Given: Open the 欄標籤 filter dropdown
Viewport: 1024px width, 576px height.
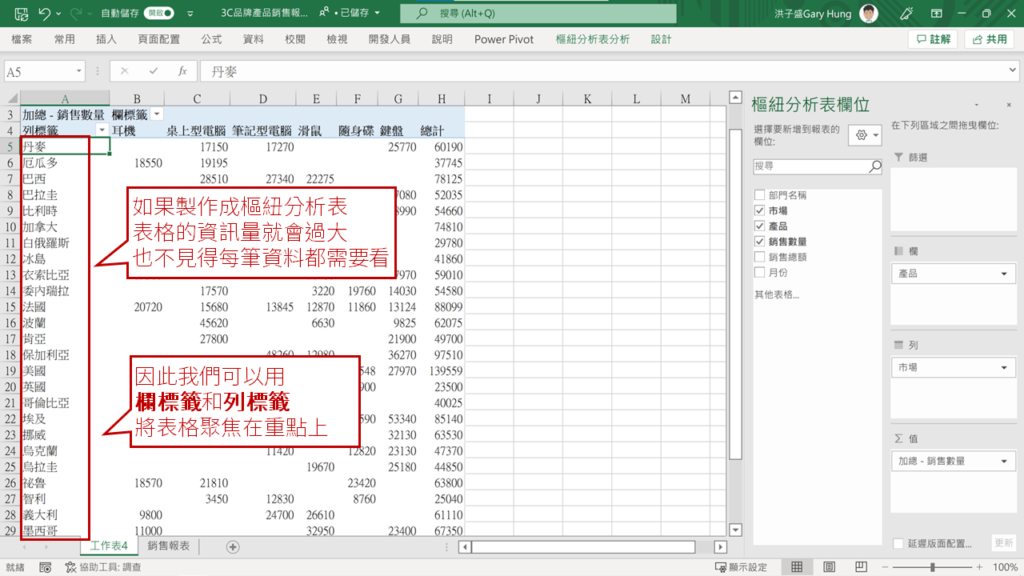Looking at the screenshot, I should click(157, 114).
